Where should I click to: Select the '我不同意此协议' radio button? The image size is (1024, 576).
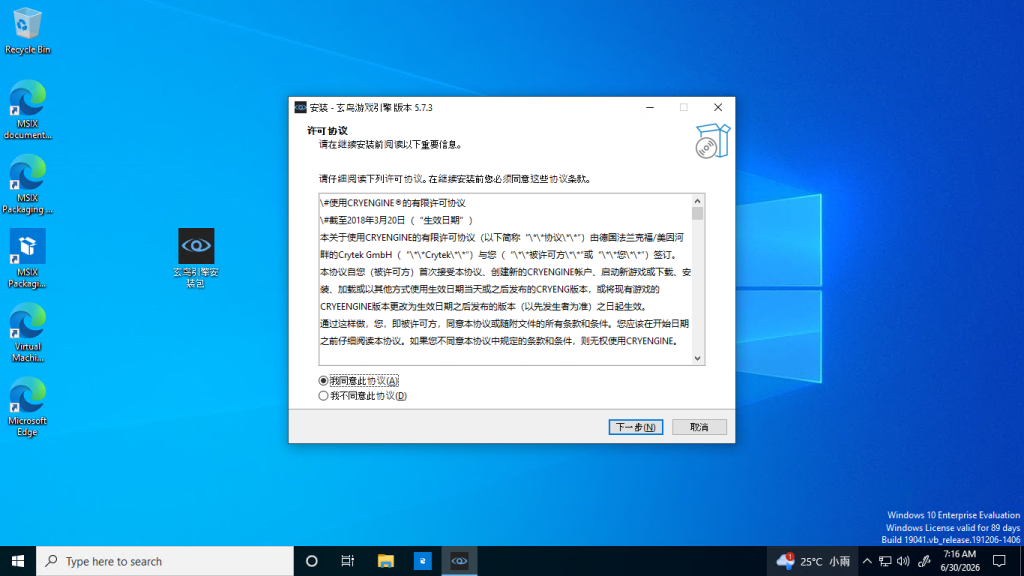click(323, 396)
